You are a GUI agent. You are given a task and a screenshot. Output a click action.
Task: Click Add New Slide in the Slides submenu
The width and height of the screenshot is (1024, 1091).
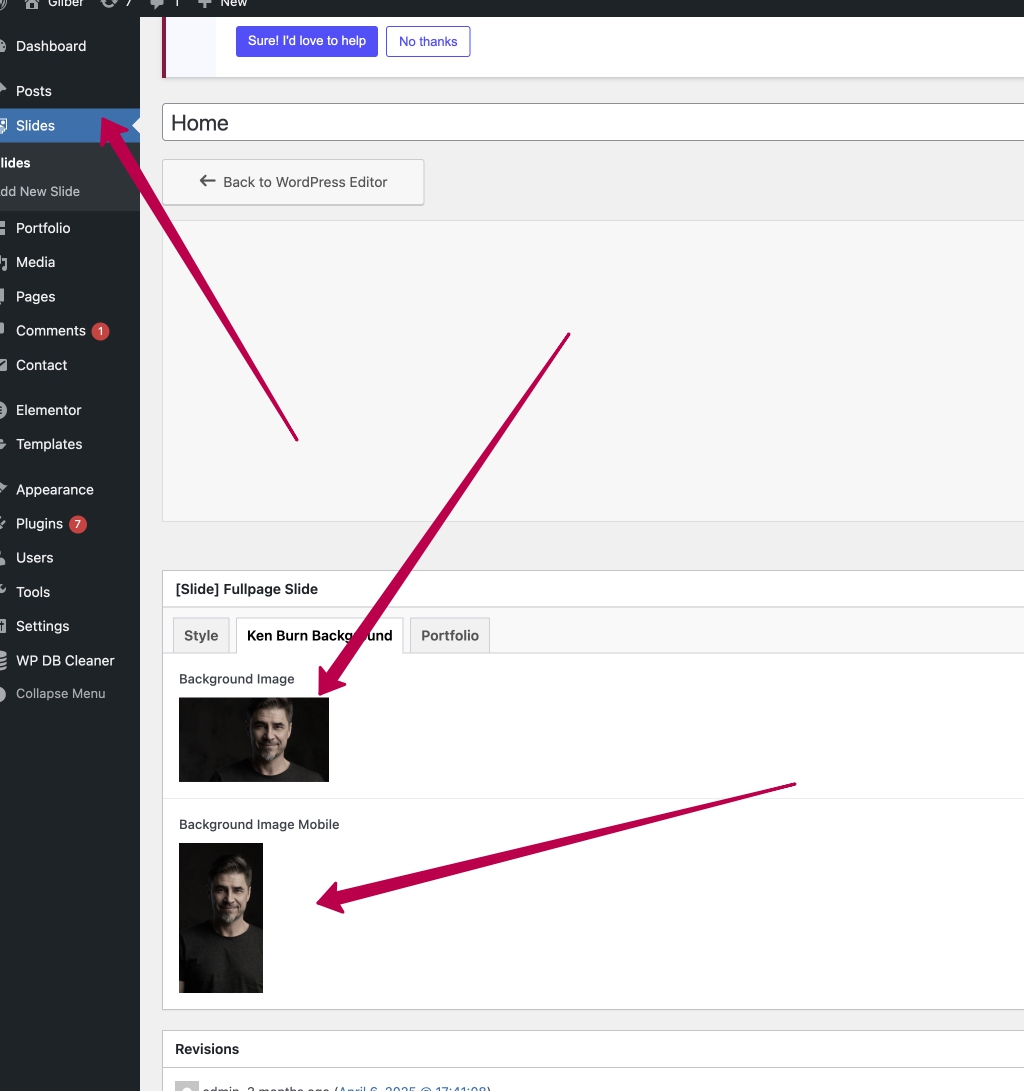click(40, 192)
